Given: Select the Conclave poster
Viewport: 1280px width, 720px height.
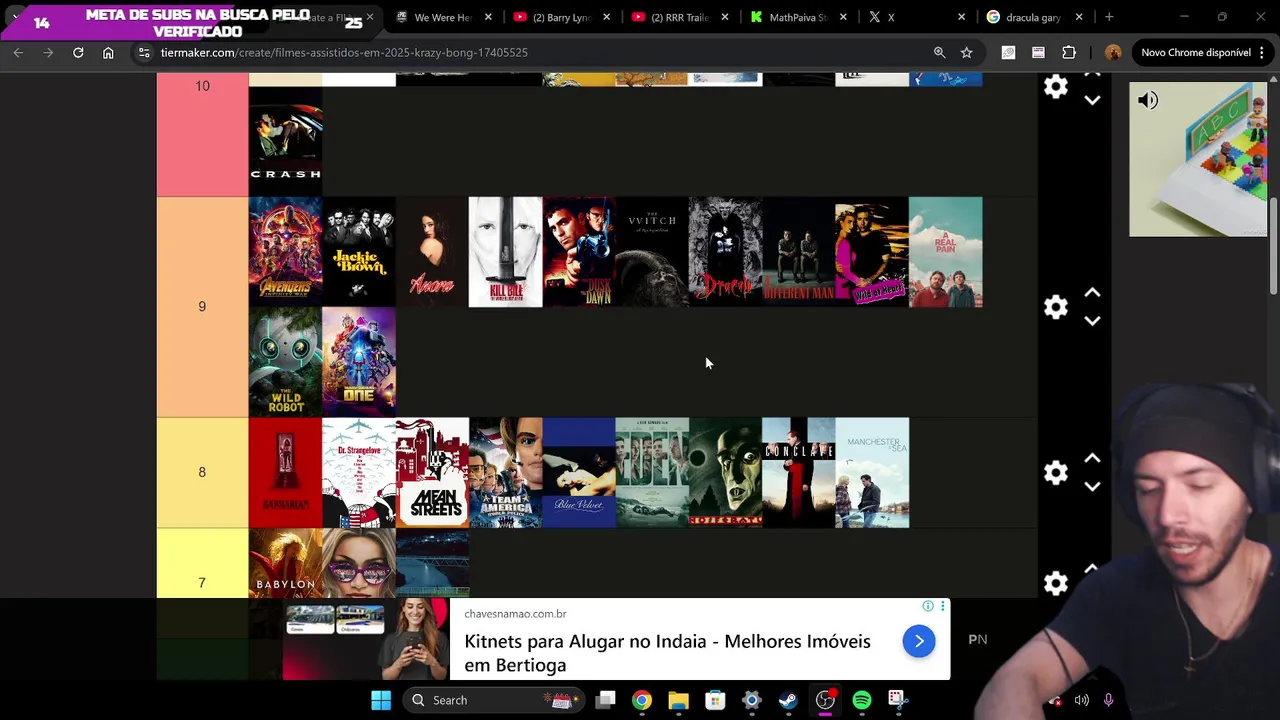Looking at the screenshot, I should (799, 473).
